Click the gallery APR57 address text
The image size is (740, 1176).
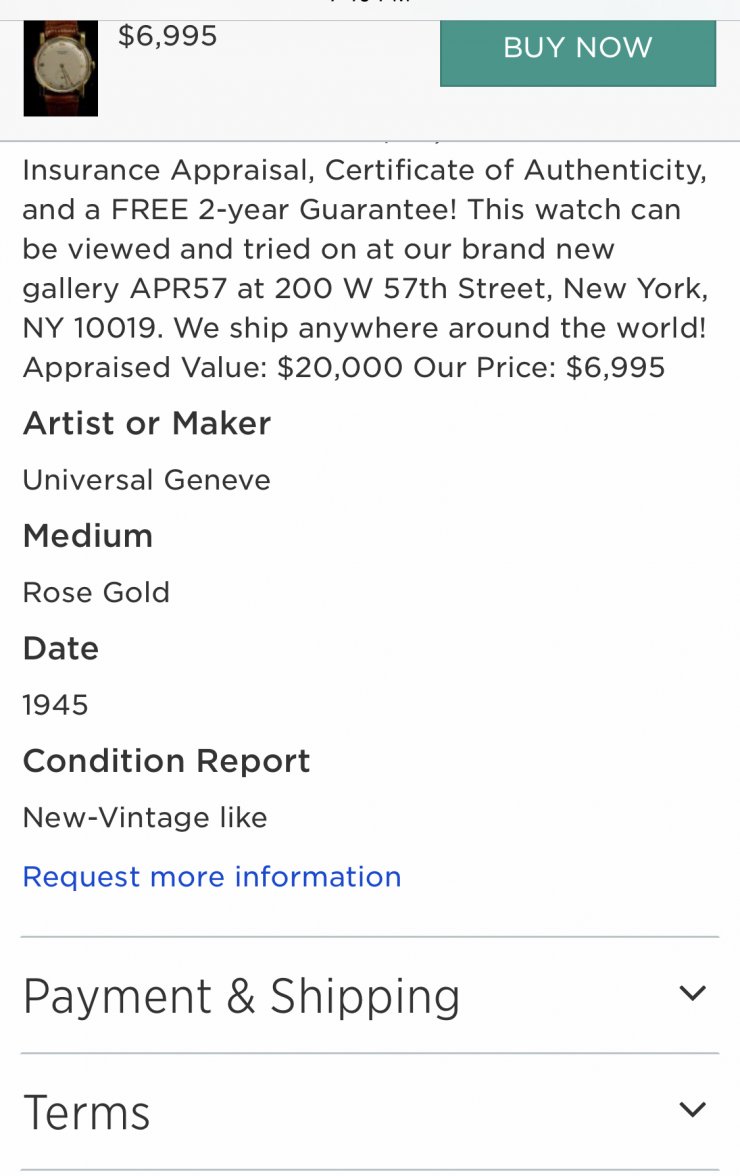364,289
